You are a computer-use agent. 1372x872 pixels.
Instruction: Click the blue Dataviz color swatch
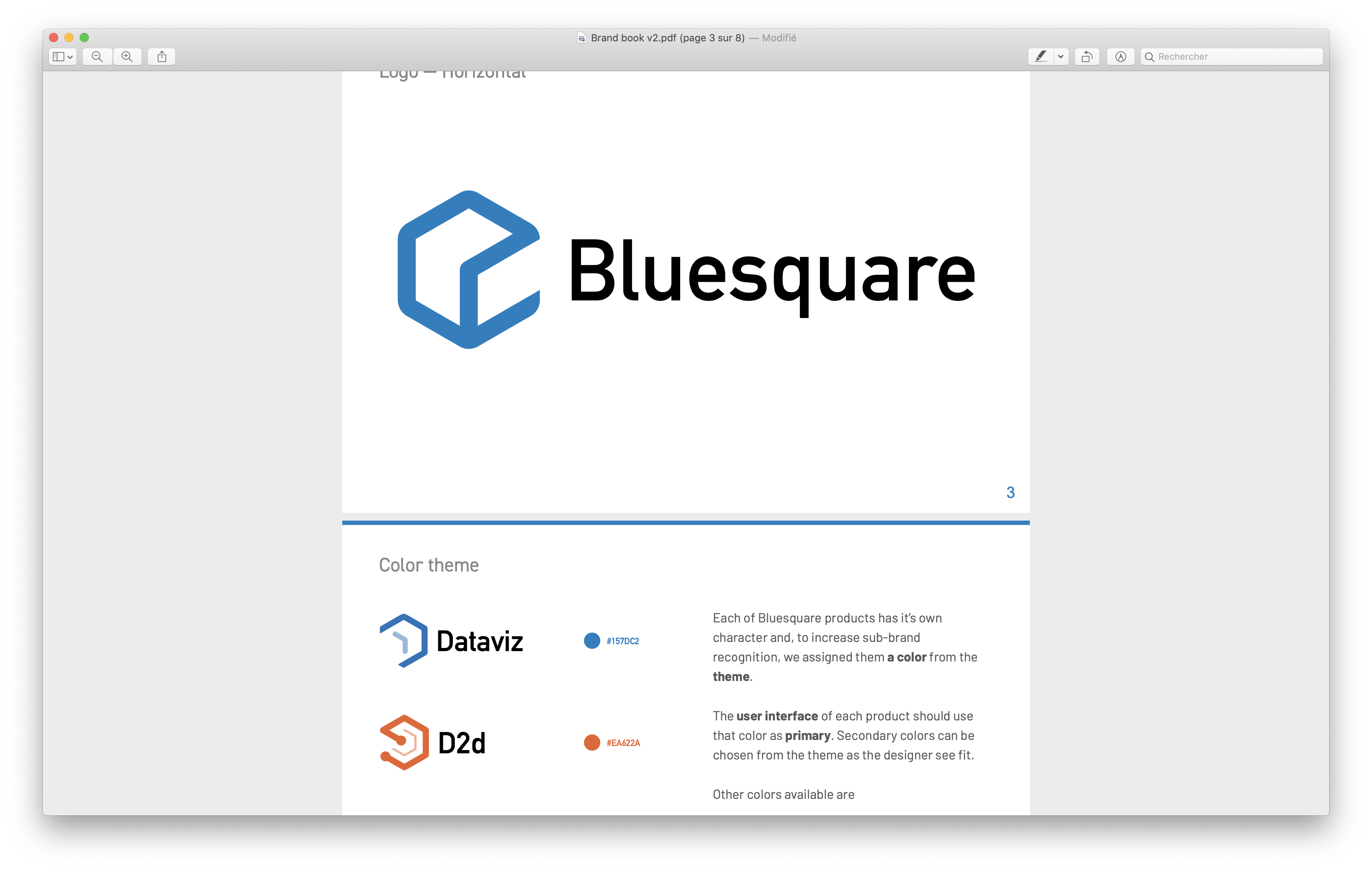(x=592, y=641)
